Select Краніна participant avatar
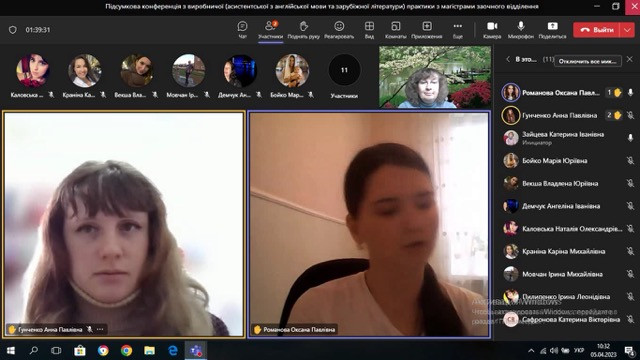 point(84,71)
